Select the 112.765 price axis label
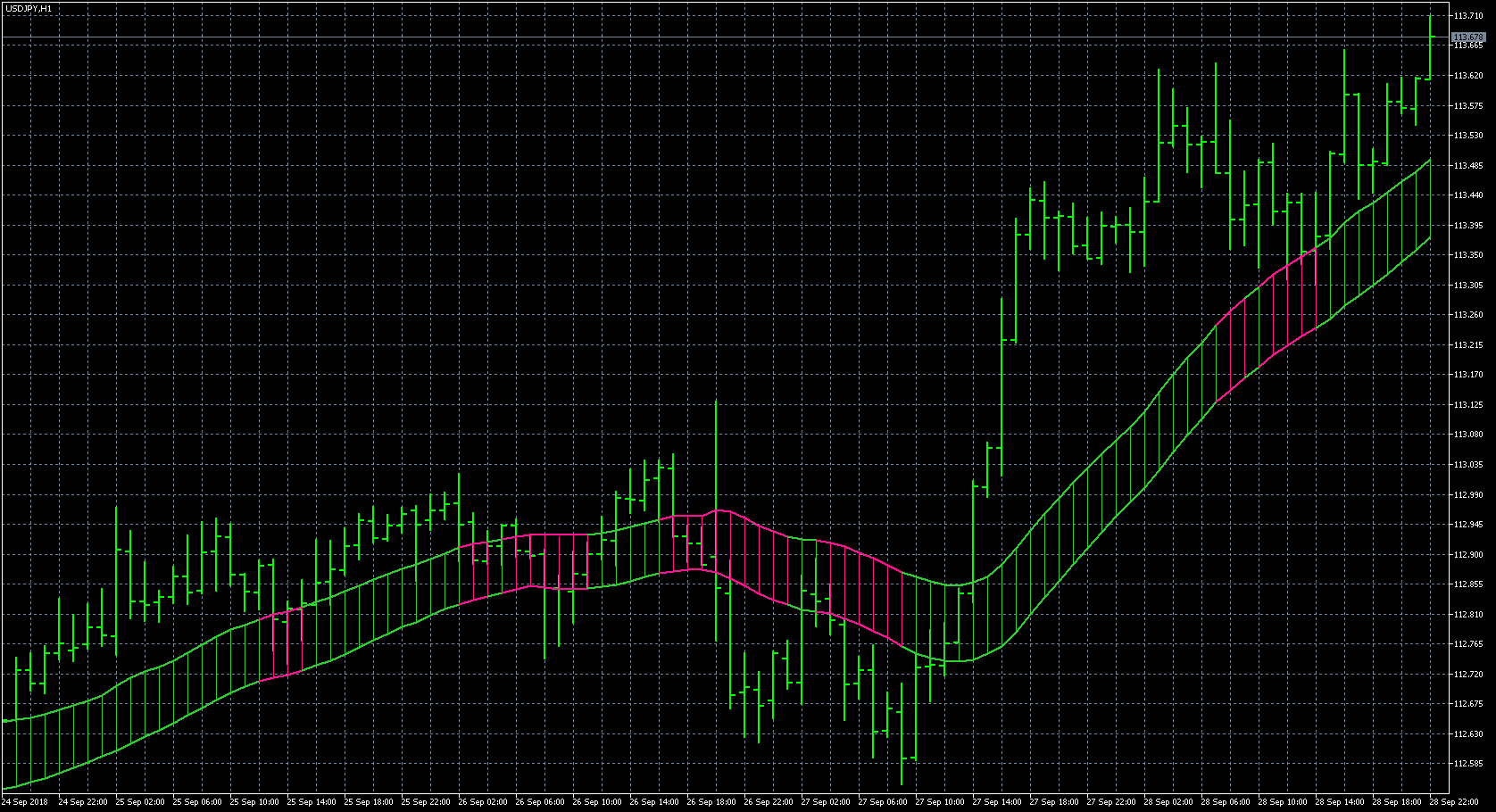Screen dimensions: 1496x812 1468,643
